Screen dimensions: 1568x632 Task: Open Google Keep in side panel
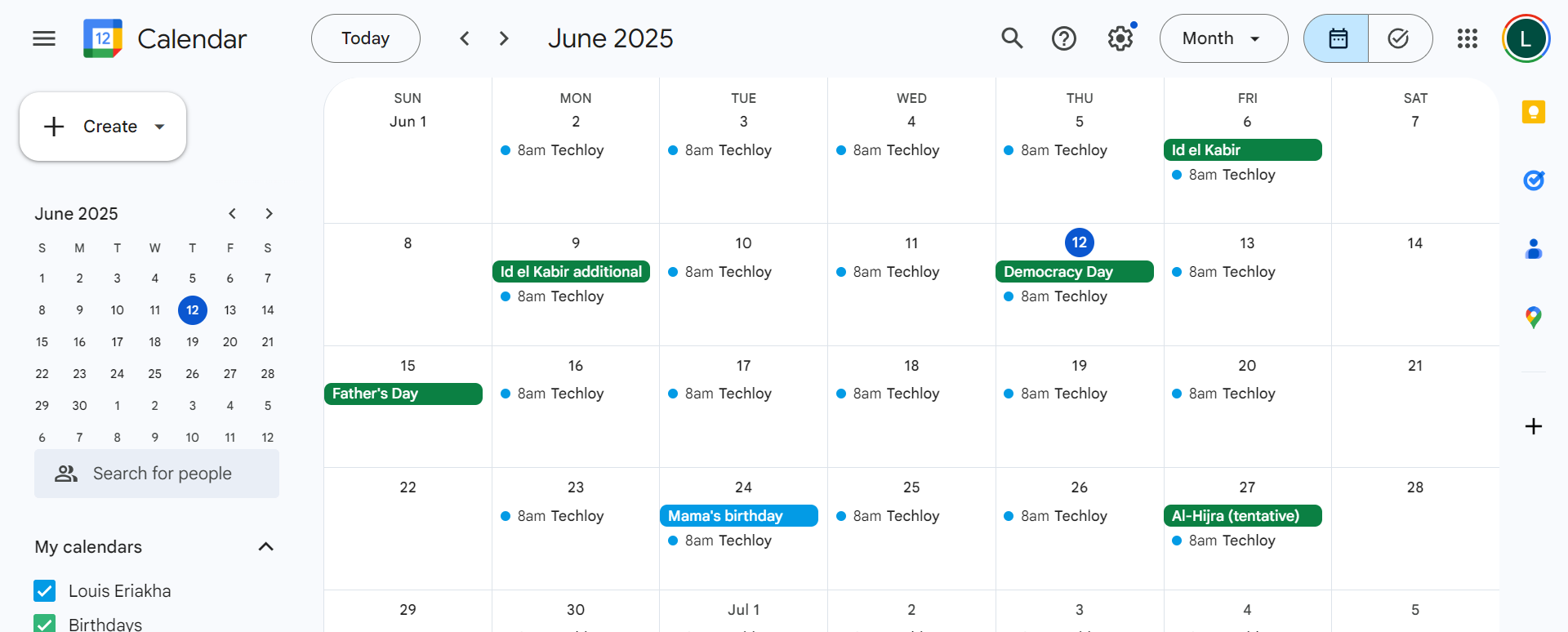(x=1533, y=112)
